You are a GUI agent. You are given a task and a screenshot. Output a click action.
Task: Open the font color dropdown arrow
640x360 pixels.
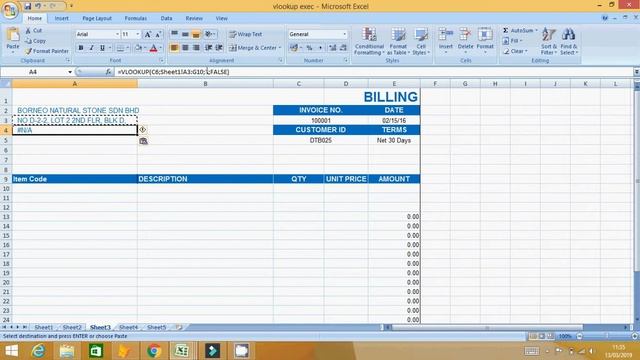[160, 48]
